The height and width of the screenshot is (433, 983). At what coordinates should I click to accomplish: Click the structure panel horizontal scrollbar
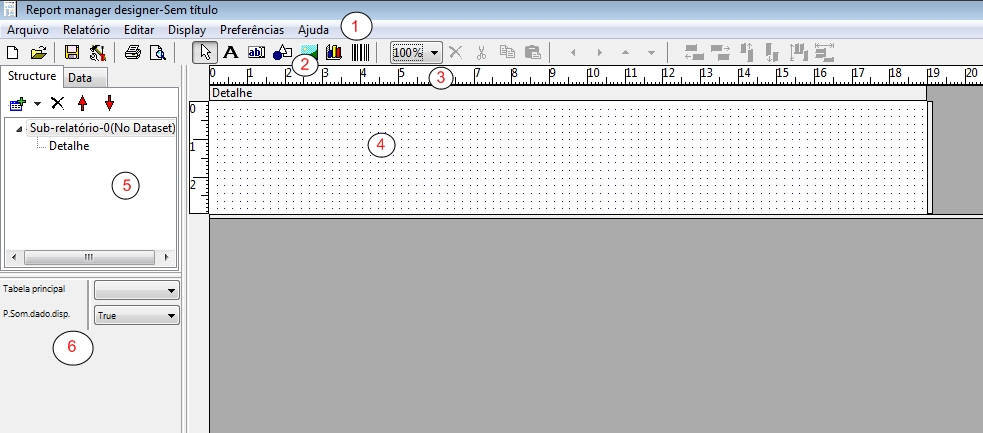click(88, 257)
